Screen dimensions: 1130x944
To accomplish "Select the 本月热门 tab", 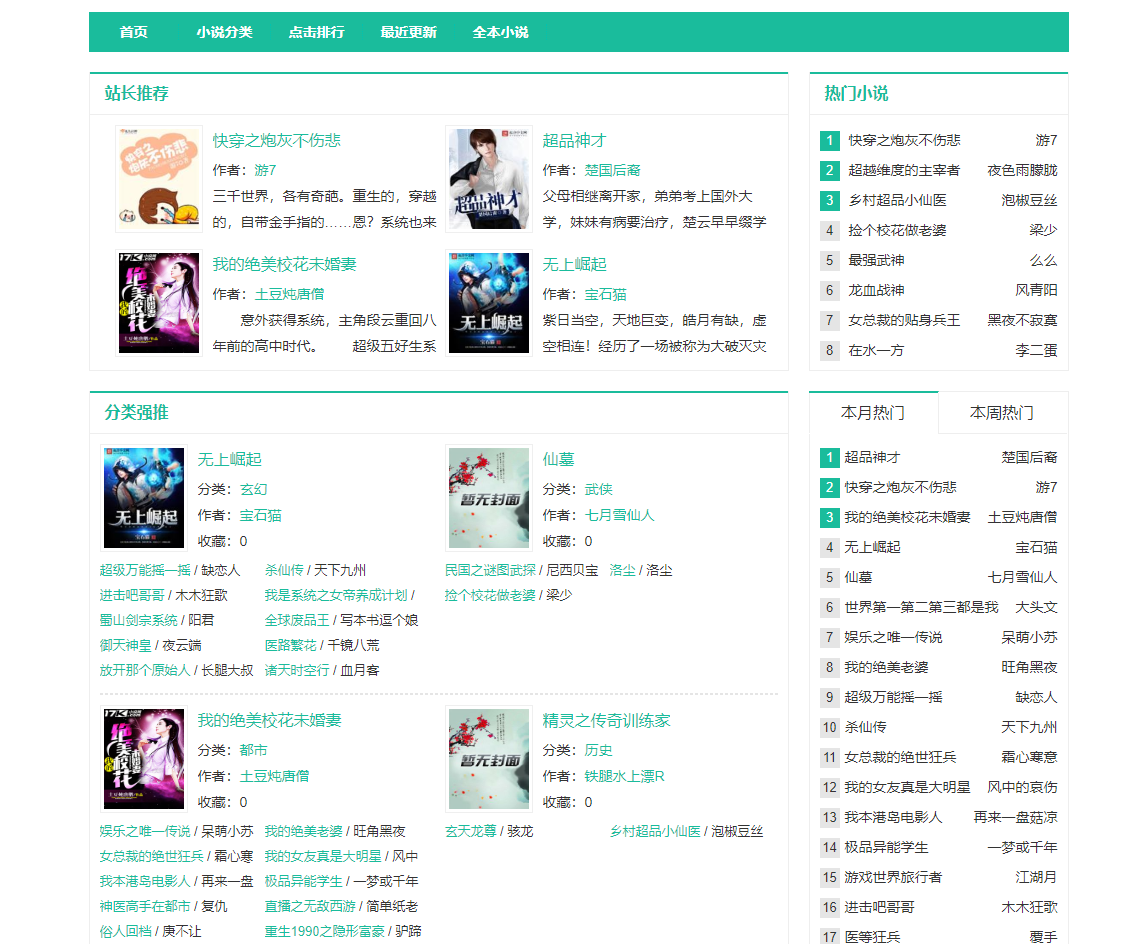I will (873, 412).
